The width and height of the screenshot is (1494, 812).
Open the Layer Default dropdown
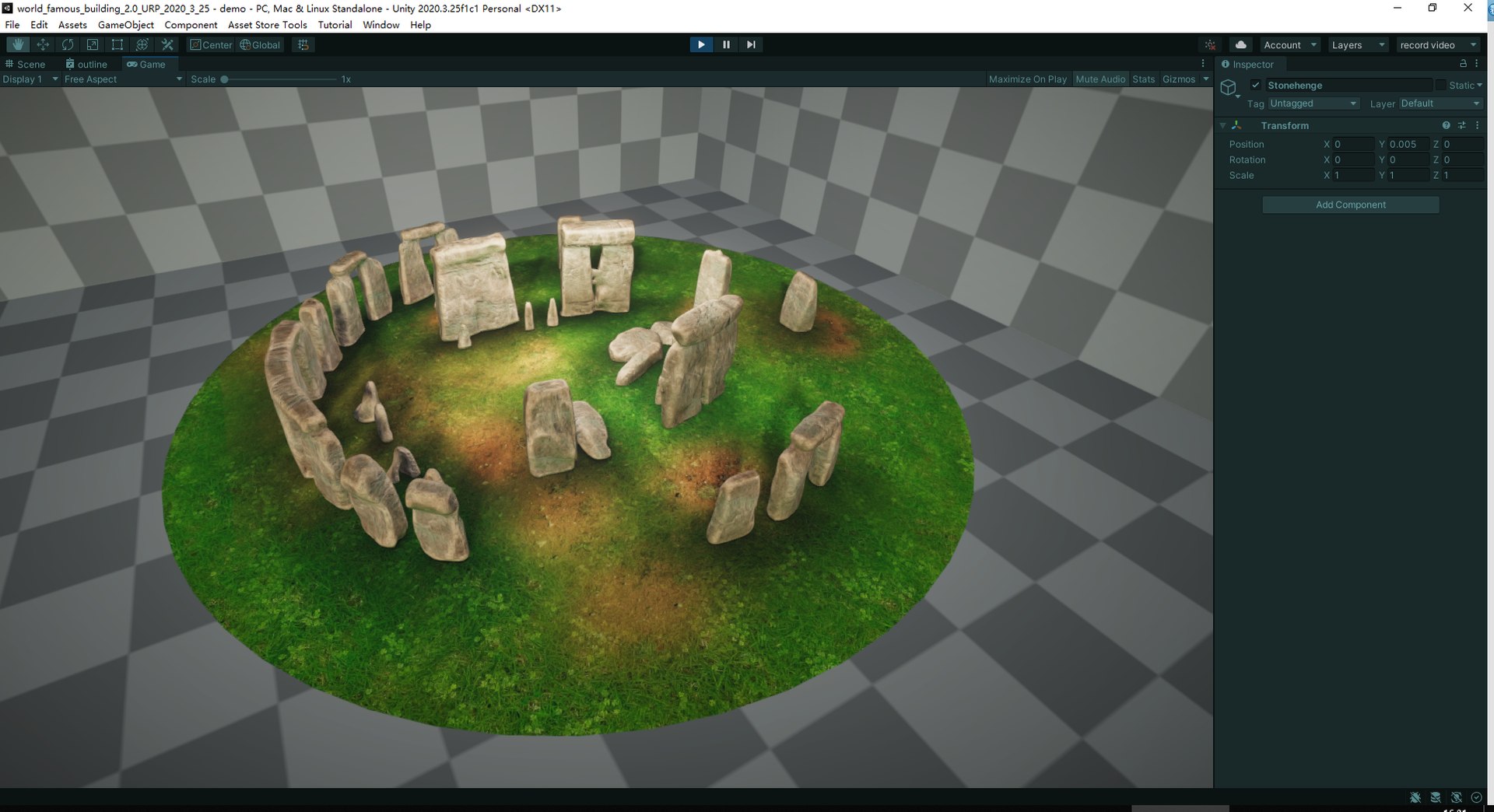point(1440,103)
